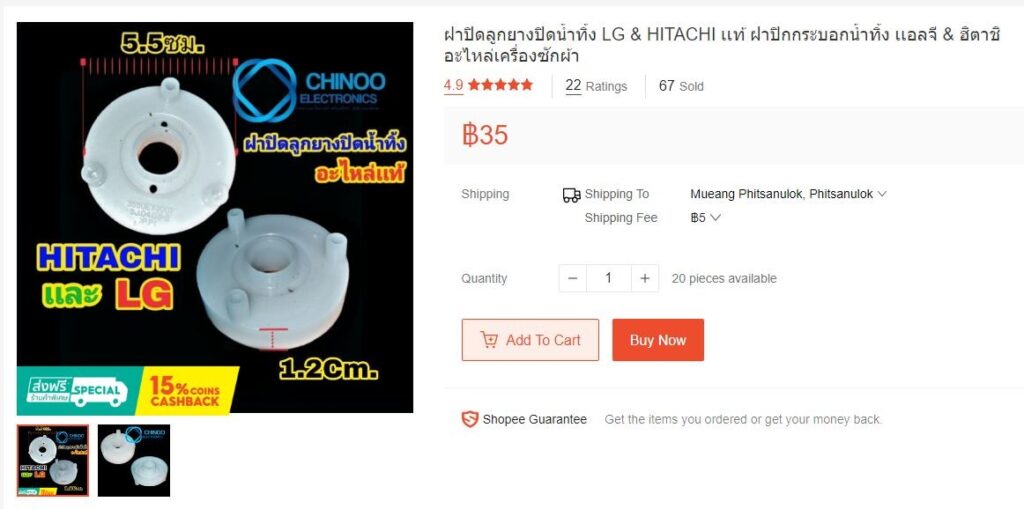Click the Shopee Guarantee shield icon
This screenshot has width=1024, height=509.
[x=470, y=419]
